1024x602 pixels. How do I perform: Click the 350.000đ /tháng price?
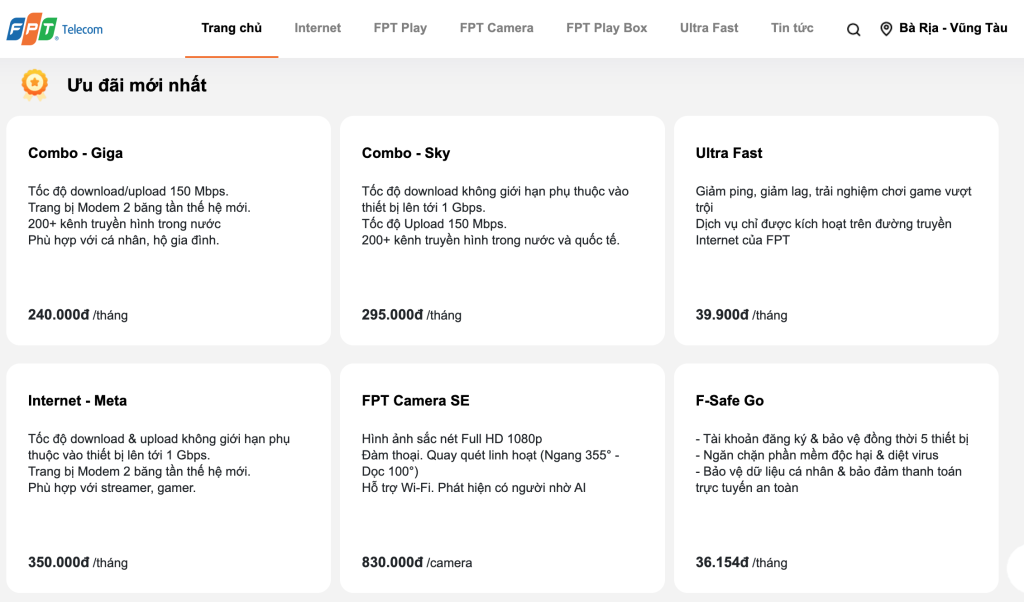pyautogui.click(x=78, y=562)
